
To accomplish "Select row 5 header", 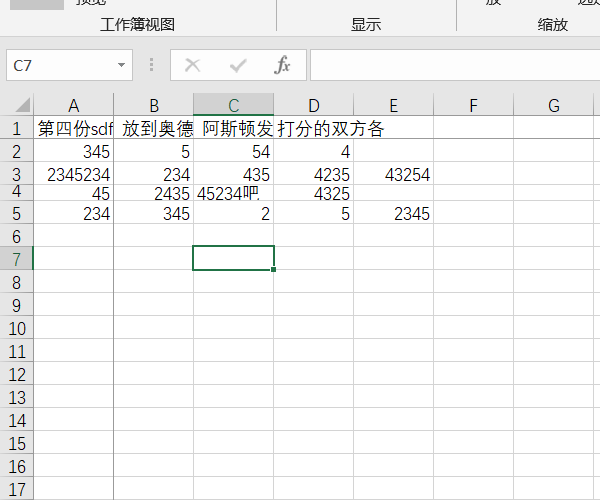I will [16, 213].
